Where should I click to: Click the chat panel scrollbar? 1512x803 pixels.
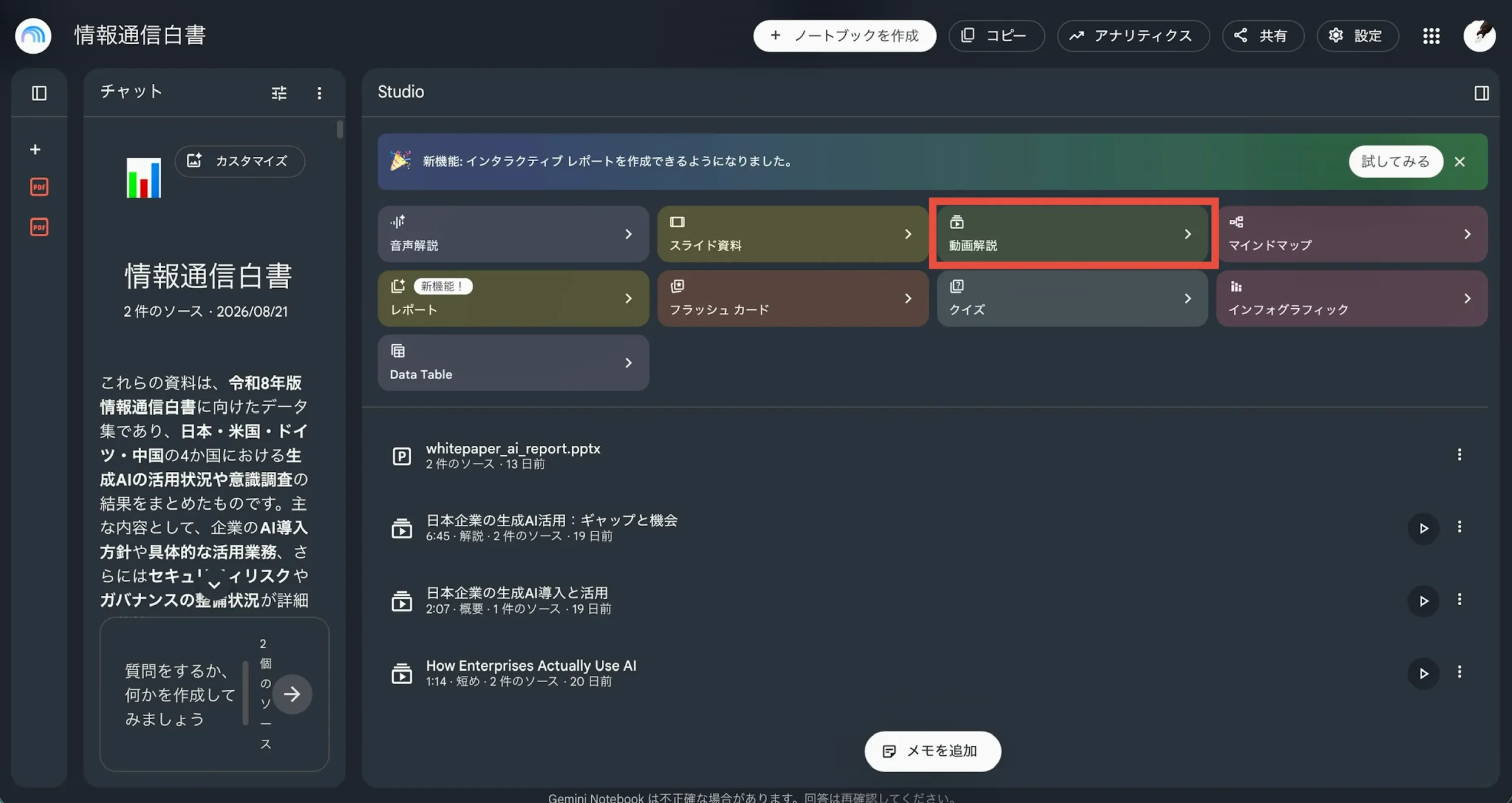[340, 129]
